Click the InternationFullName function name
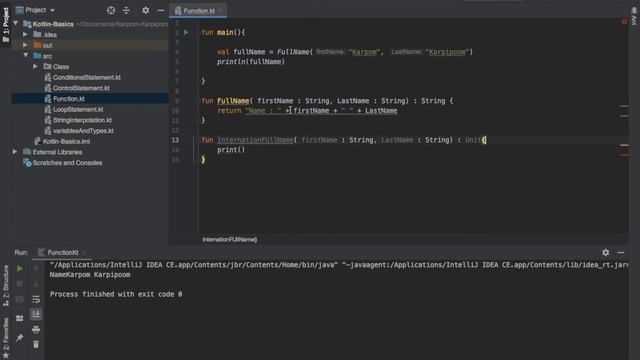The height and width of the screenshot is (360, 640). [x=255, y=140]
